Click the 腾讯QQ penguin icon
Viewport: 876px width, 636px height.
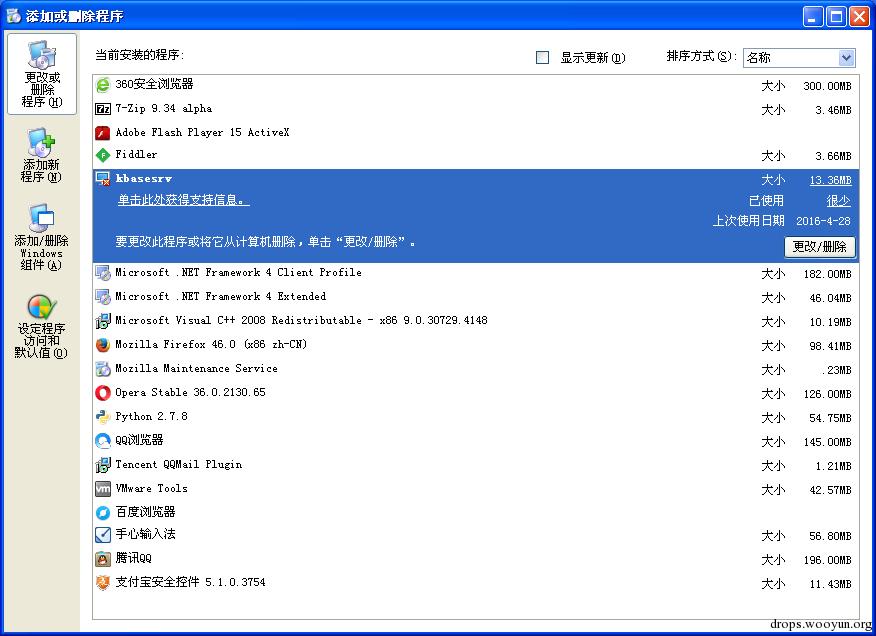point(103,559)
